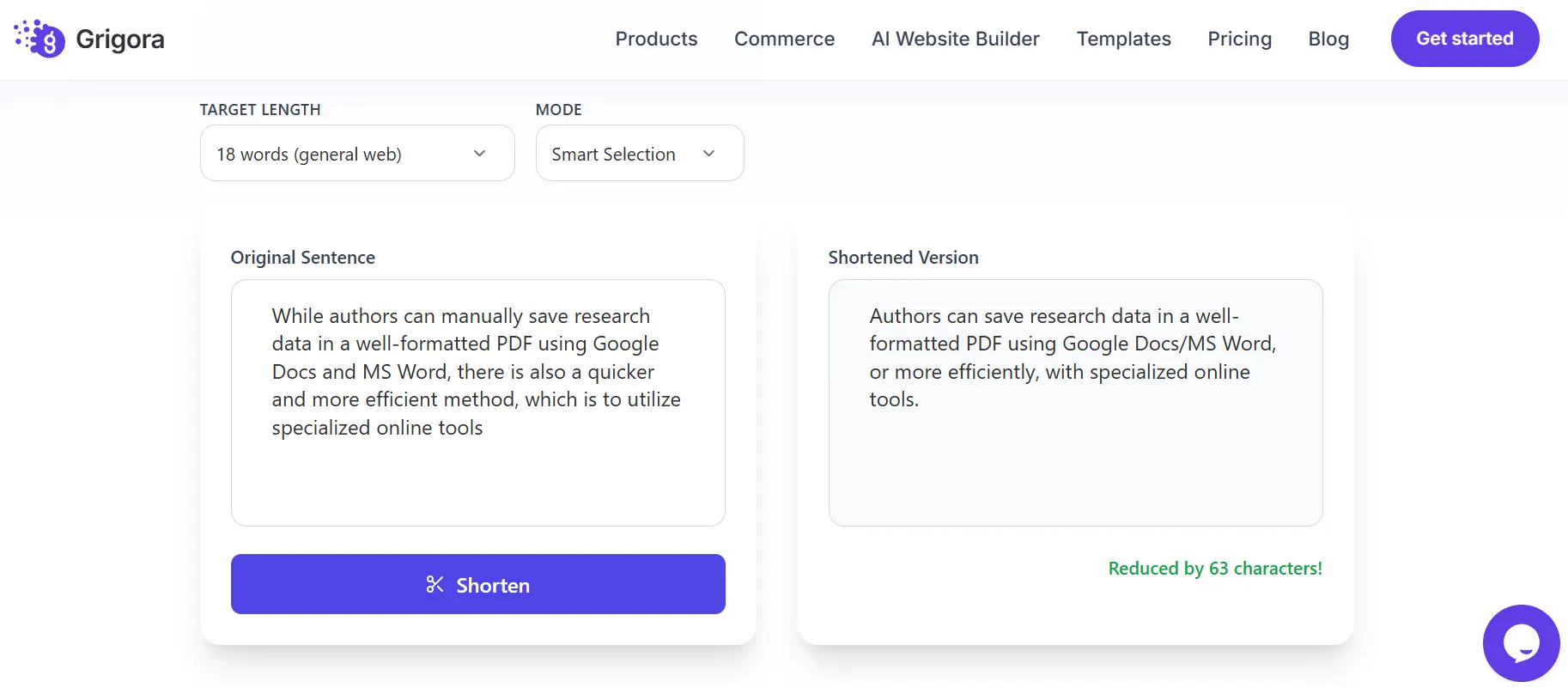This screenshot has width=1568, height=688.
Task: Open the Products menu
Action: tap(656, 39)
